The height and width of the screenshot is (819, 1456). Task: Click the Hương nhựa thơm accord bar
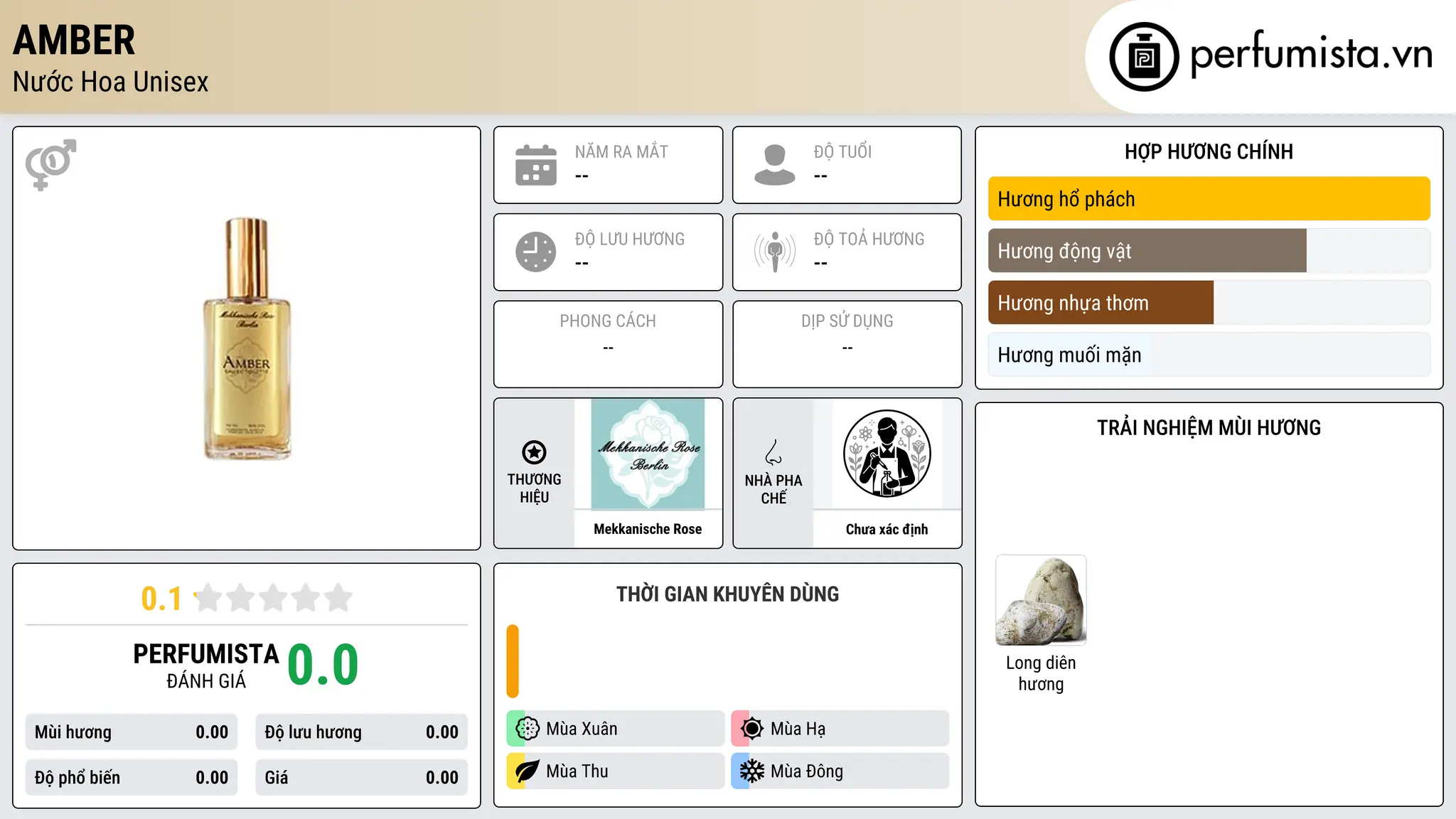pos(1209,303)
